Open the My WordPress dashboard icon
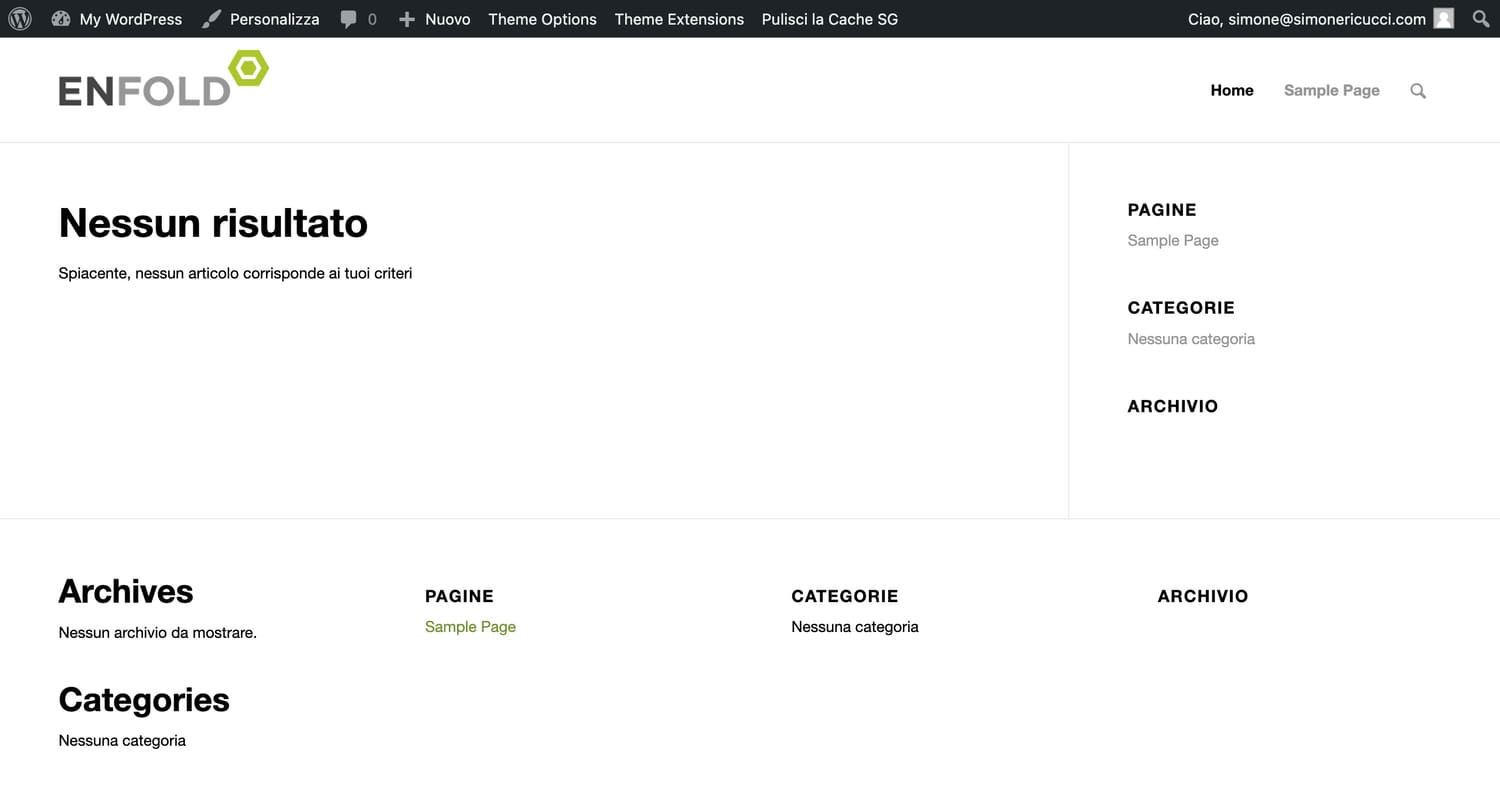Image resolution: width=1500 pixels, height=795 pixels. tap(61, 19)
